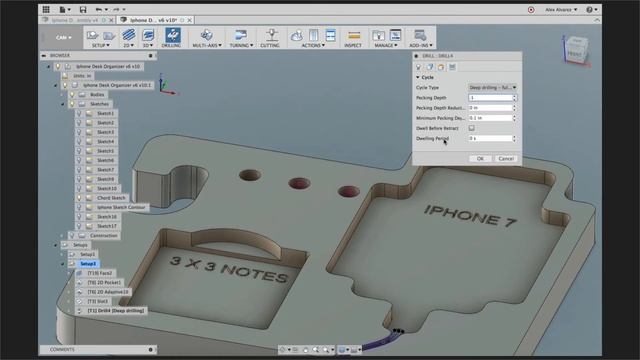Collapse the Cycle section triangle
The image size is (640, 360).
pyautogui.click(x=418, y=77)
